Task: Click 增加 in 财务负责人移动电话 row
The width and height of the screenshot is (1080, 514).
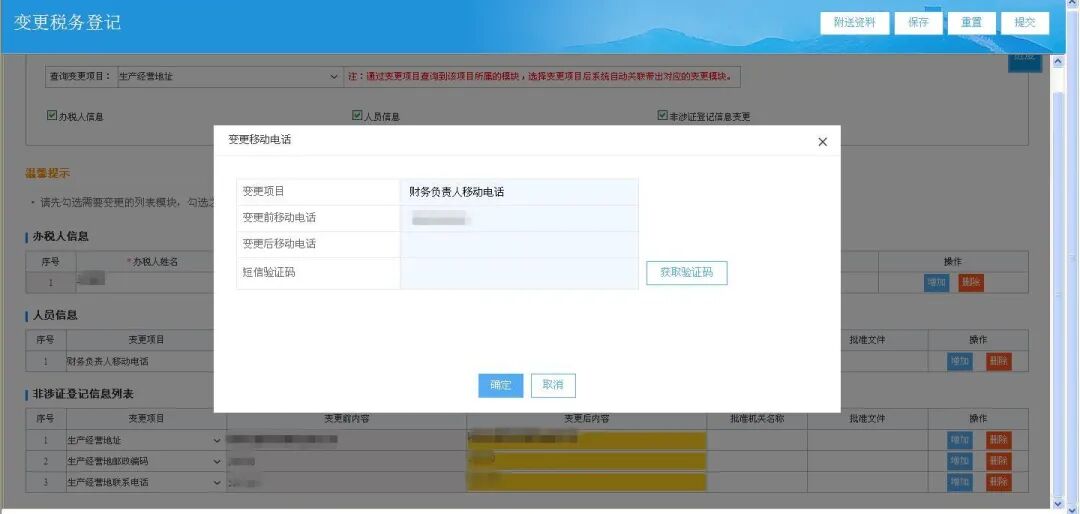Action: (x=960, y=362)
